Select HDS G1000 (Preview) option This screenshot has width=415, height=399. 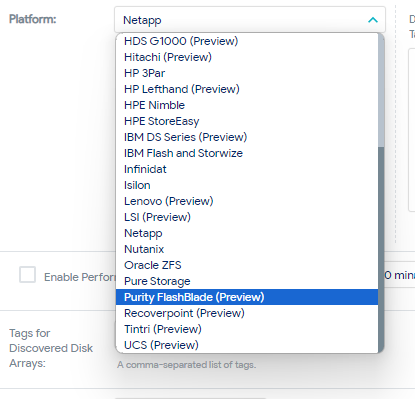[247, 41]
